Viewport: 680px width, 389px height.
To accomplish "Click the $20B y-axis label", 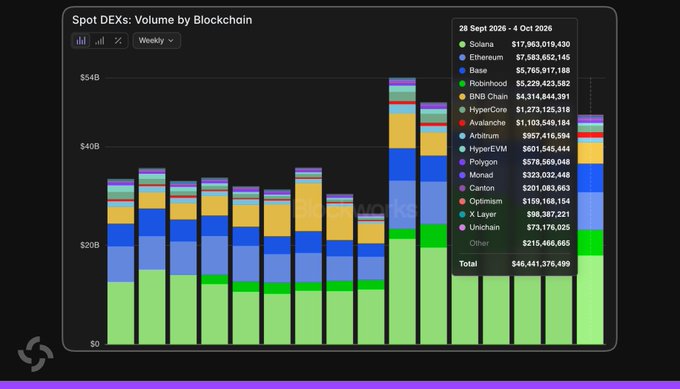I will (x=90, y=245).
